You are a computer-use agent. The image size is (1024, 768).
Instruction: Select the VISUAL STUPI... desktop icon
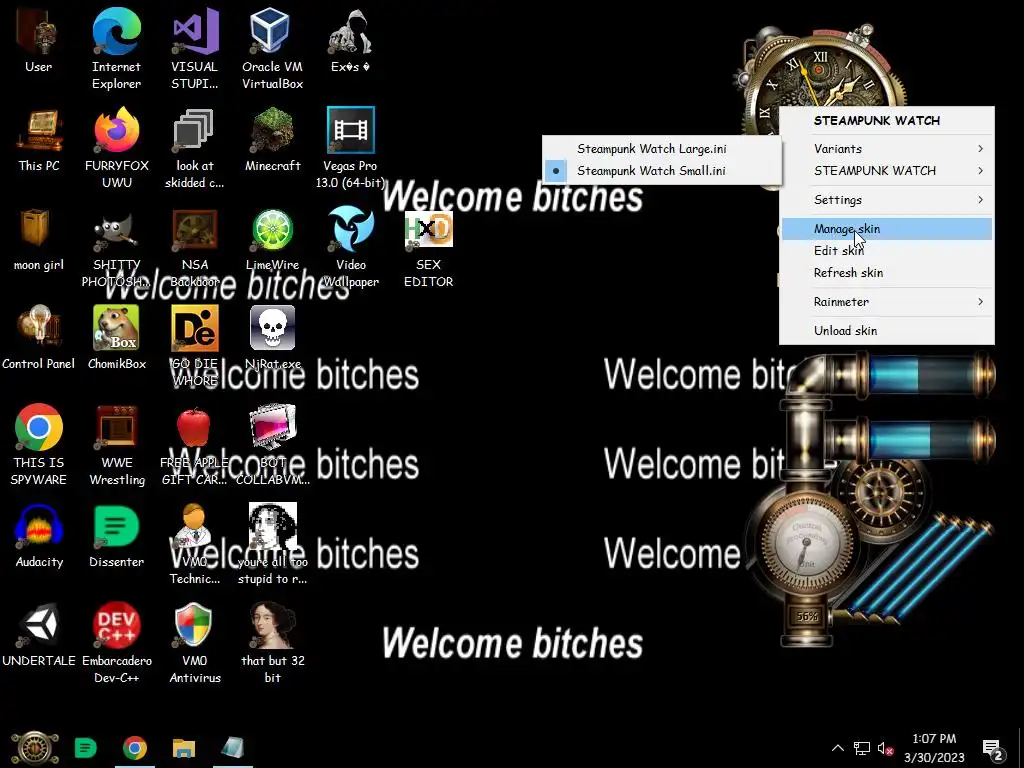[195, 49]
